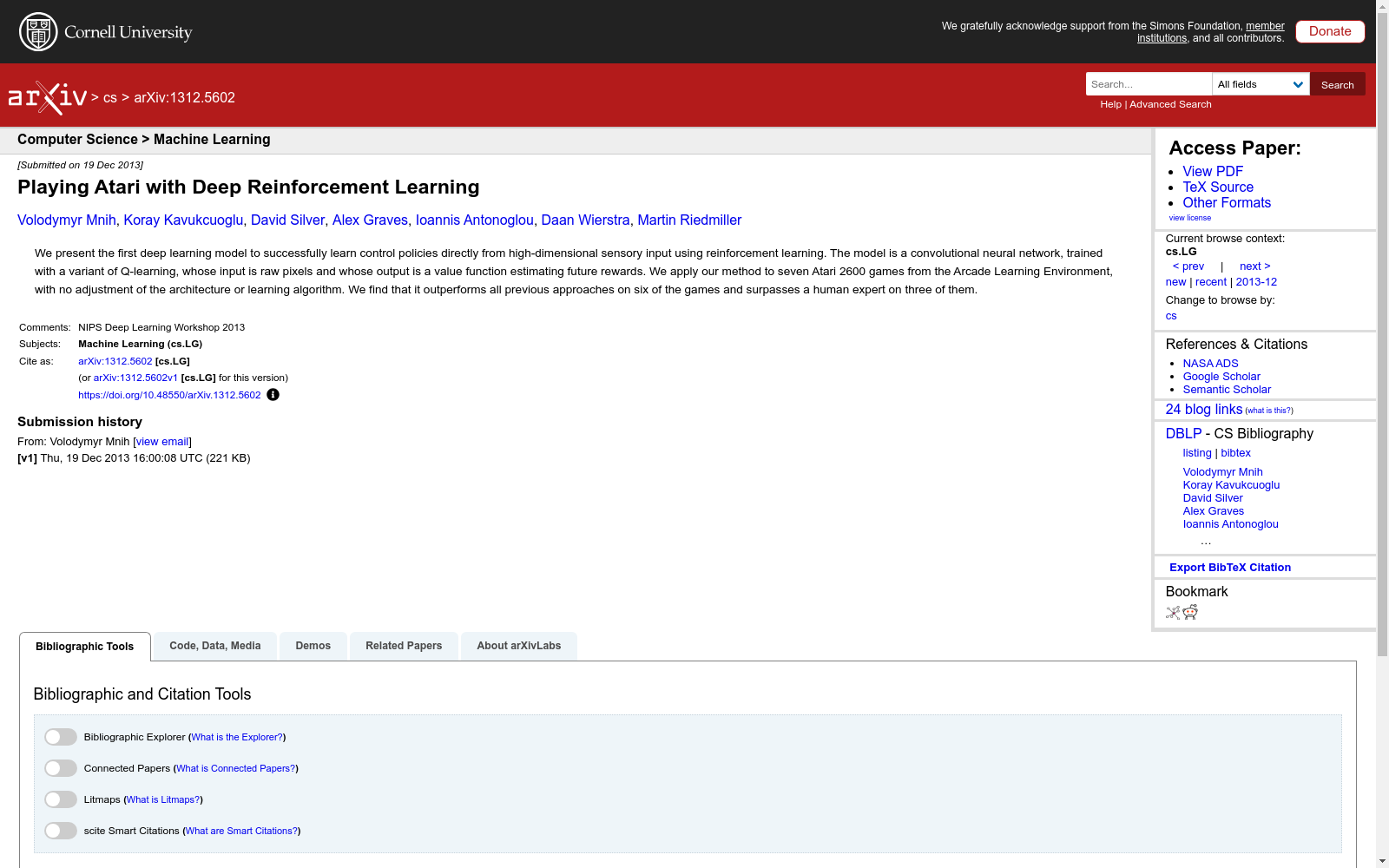Viewport: 1389px width, 868px height.
Task: Open the All fields dropdown
Action: click(x=1261, y=84)
